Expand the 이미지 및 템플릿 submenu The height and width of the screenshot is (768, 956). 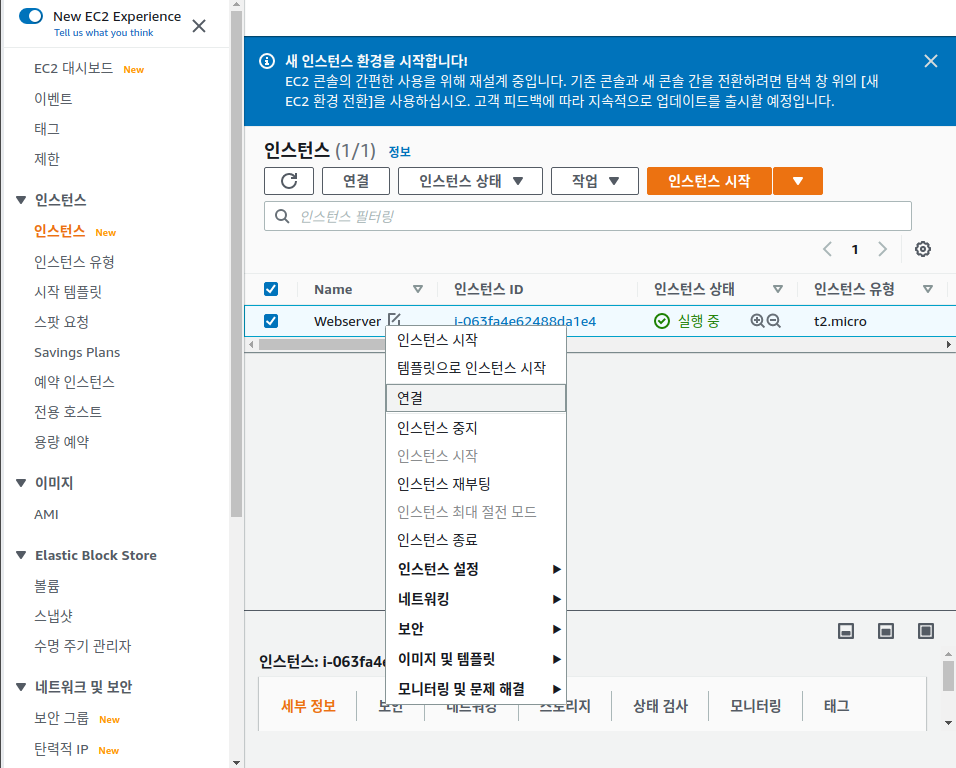tap(476, 659)
